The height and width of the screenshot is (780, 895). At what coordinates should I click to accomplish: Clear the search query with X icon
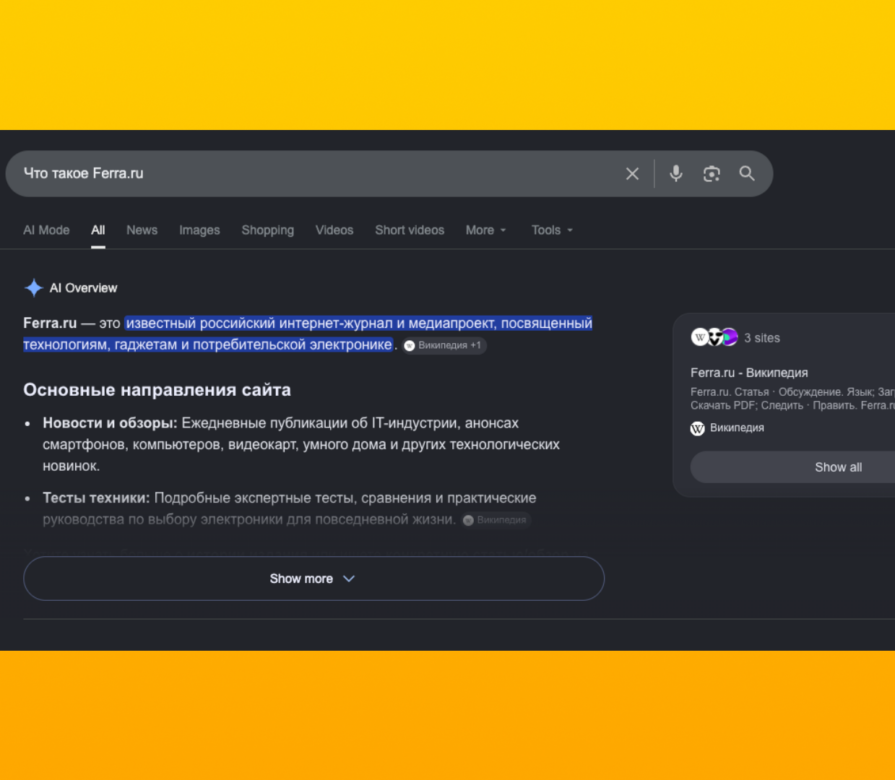tap(632, 174)
